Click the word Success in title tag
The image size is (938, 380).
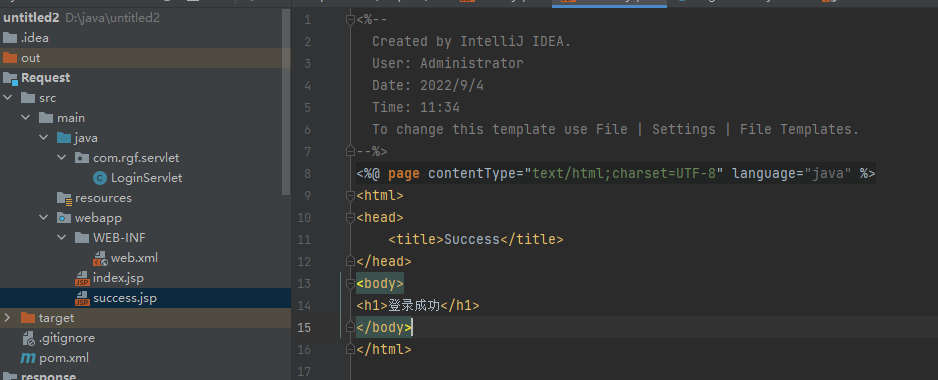(x=471, y=239)
